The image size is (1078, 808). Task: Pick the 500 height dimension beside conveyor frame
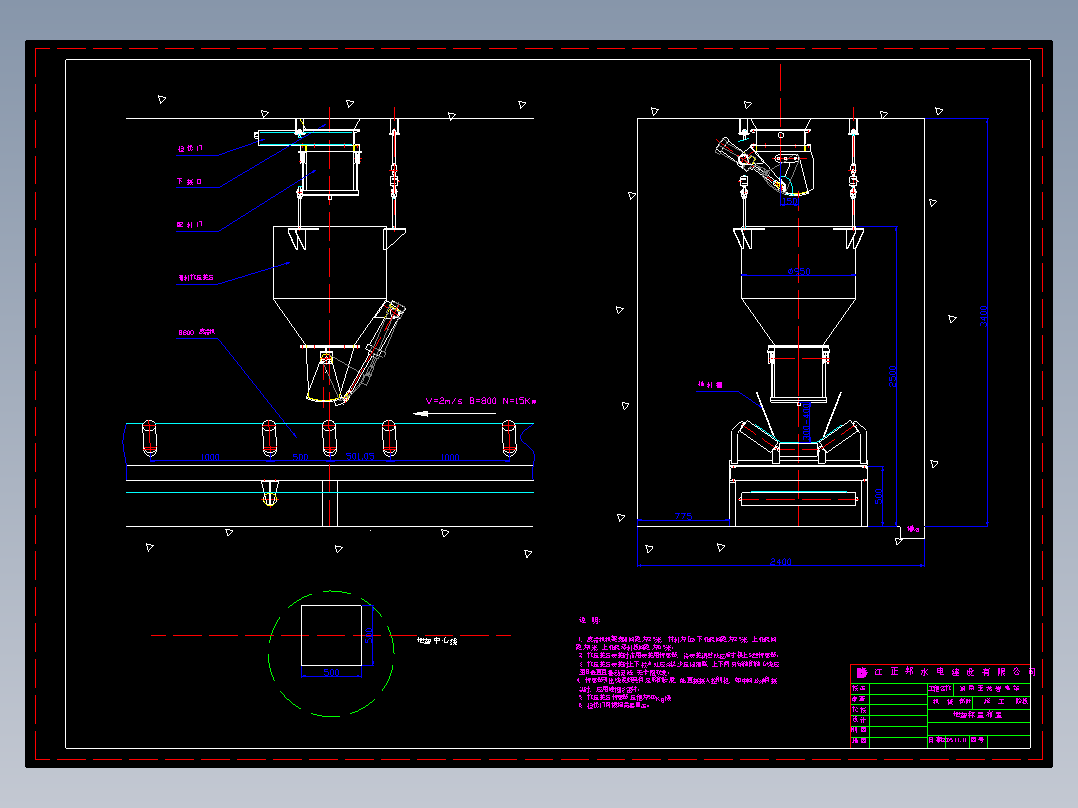tap(879, 496)
